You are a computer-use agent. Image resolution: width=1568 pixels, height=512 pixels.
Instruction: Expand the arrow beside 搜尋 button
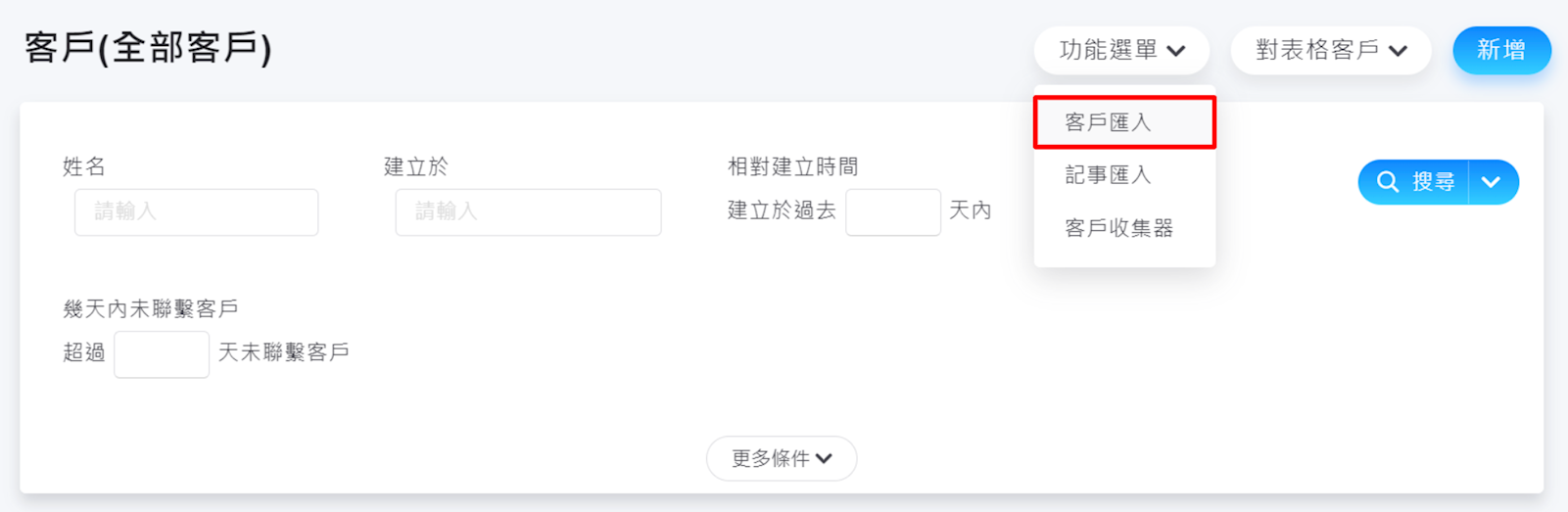(1493, 182)
